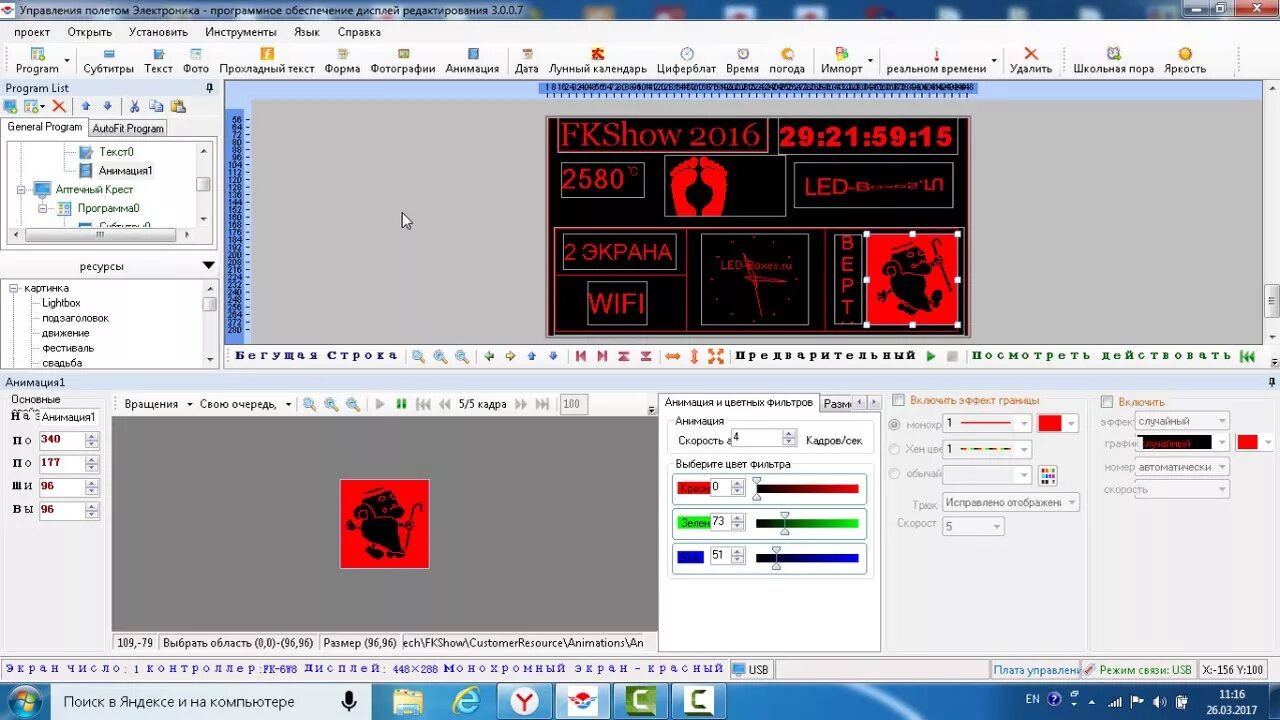Insert Прохладный текст effect element

click(267, 61)
